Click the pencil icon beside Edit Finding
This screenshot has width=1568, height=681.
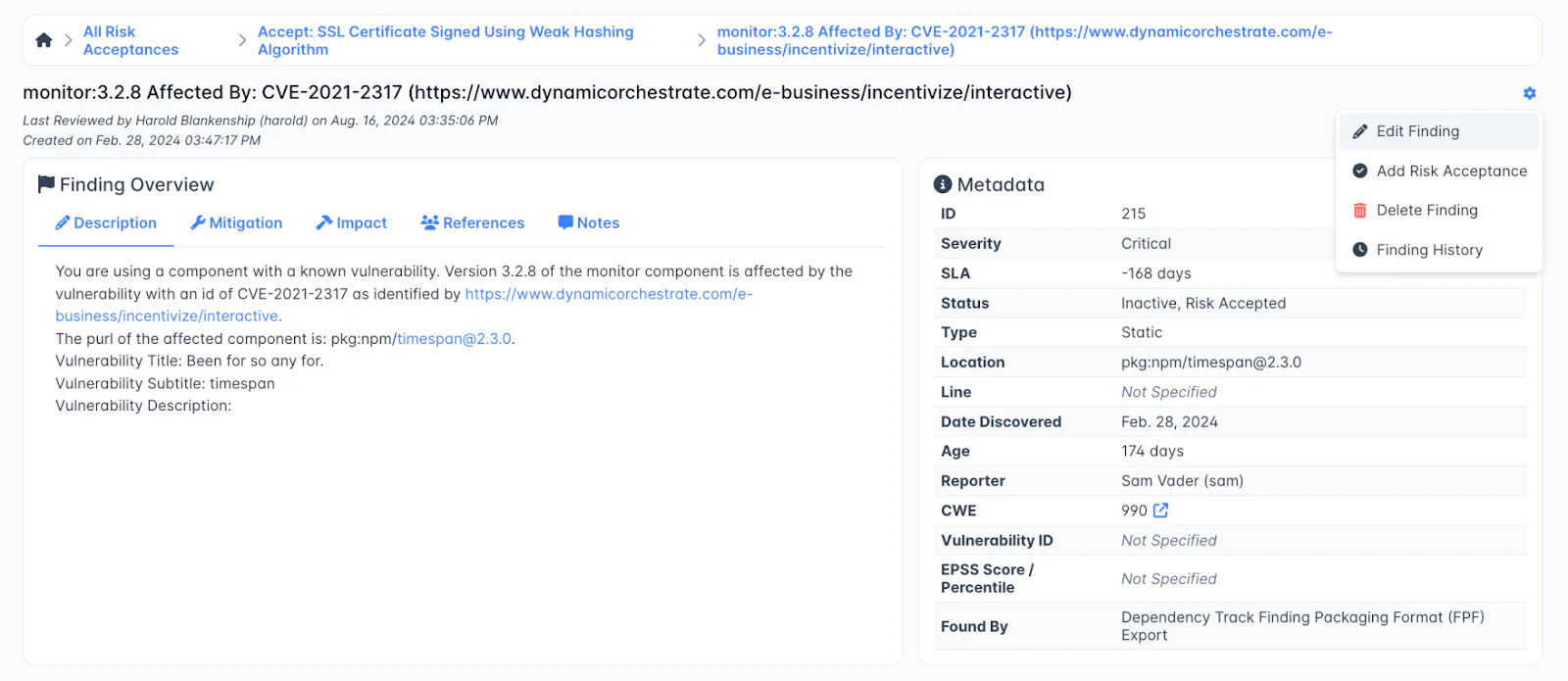tap(1360, 131)
